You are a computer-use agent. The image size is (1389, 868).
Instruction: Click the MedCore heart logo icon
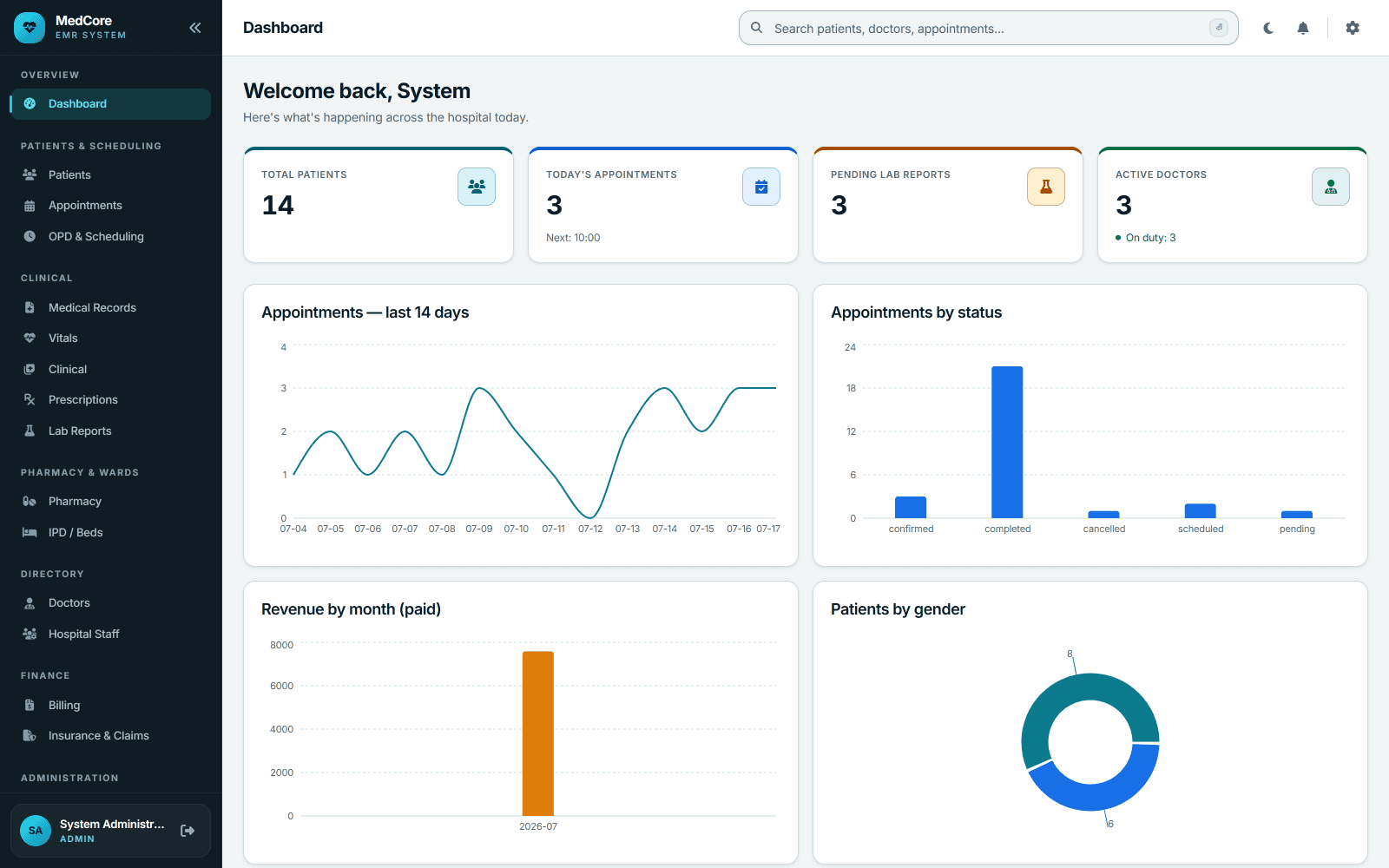pos(30,28)
